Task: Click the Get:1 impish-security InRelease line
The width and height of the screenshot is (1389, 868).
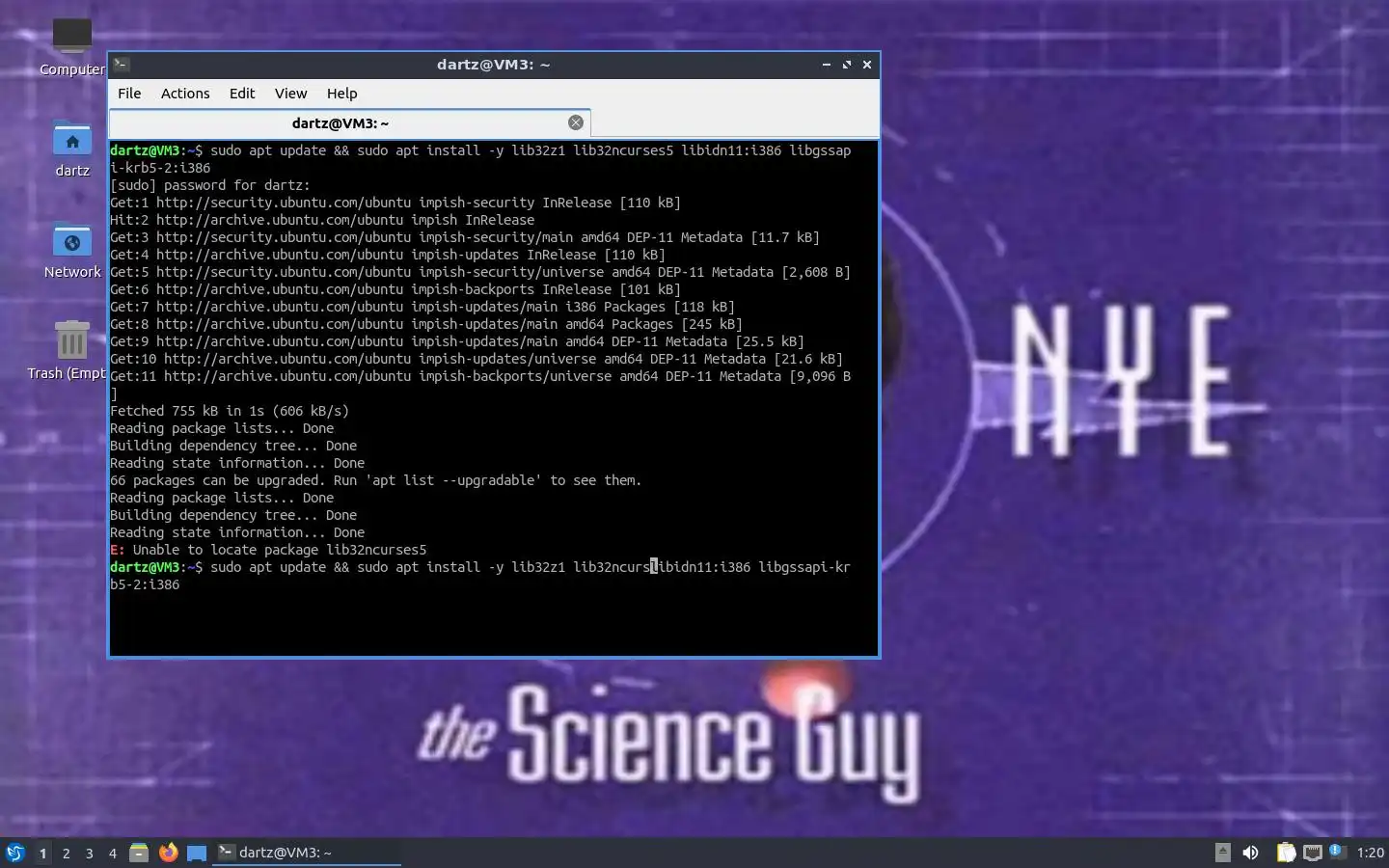Action: click(x=395, y=203)
